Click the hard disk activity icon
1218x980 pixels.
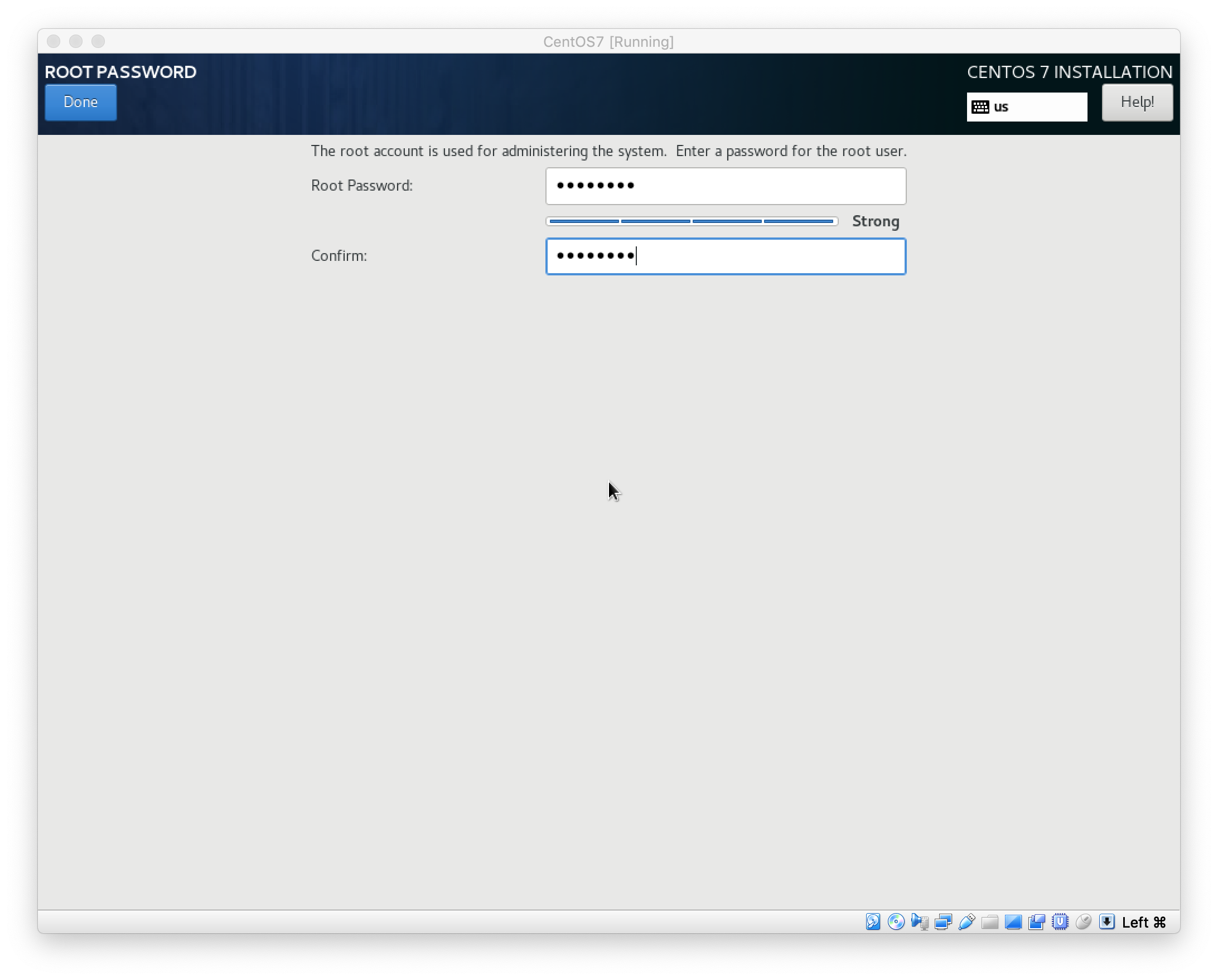(873, 922)
